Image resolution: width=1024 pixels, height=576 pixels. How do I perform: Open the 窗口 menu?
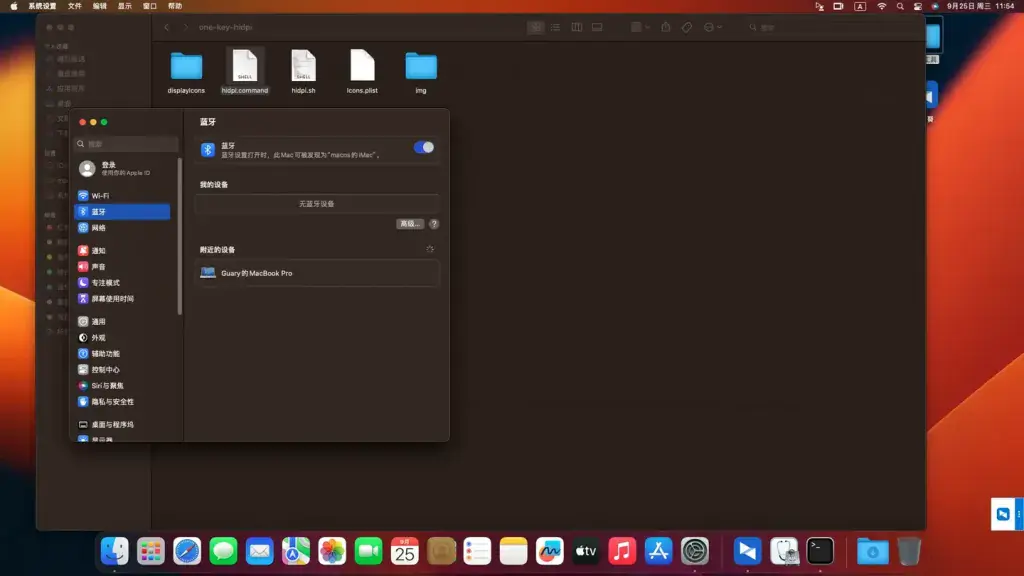pyautogui.click(x=150, y=6)
